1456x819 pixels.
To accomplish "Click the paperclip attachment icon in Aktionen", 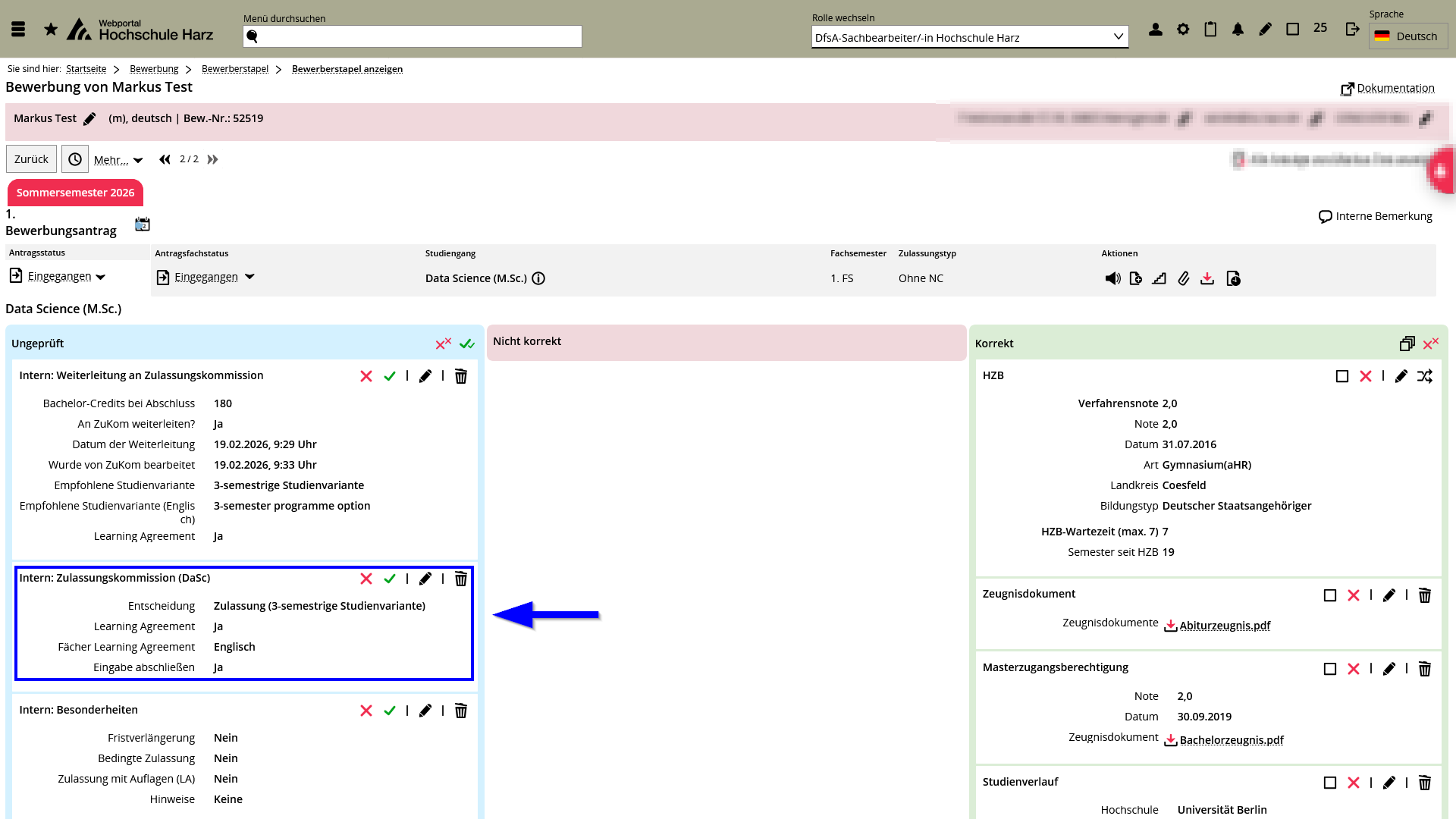I will tap(1183, 278).
